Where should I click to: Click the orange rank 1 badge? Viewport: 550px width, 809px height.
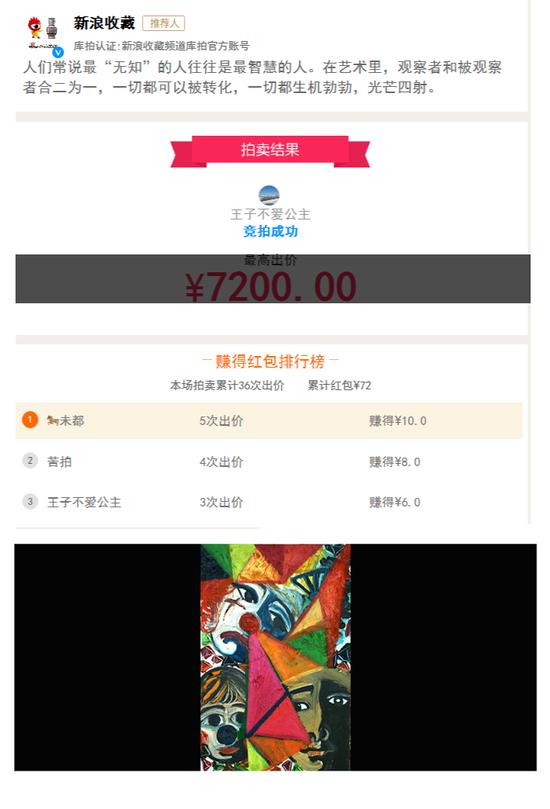pyautogui.click(x=30, y=420)
